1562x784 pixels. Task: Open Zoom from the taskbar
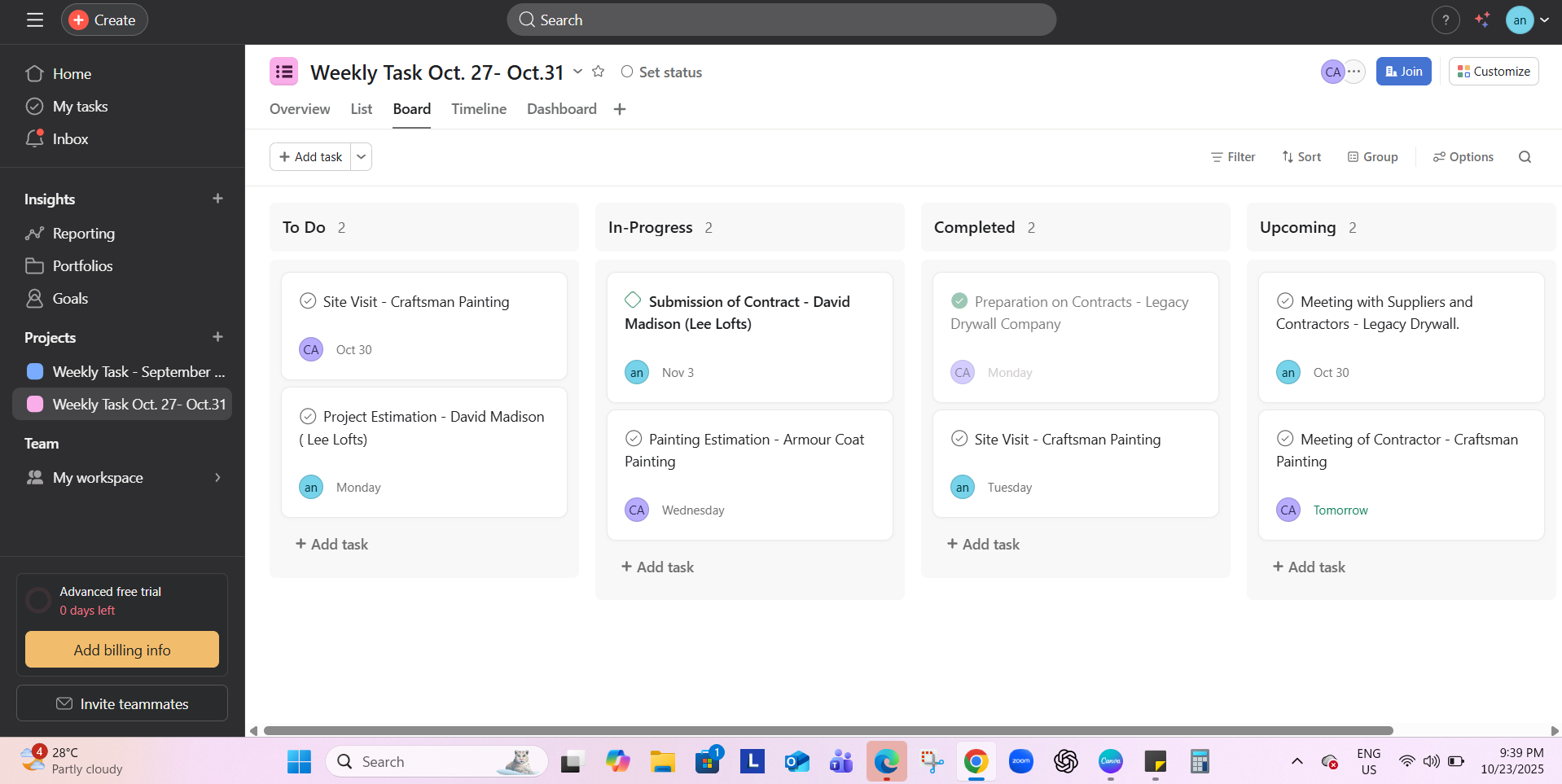[1021, 762]
